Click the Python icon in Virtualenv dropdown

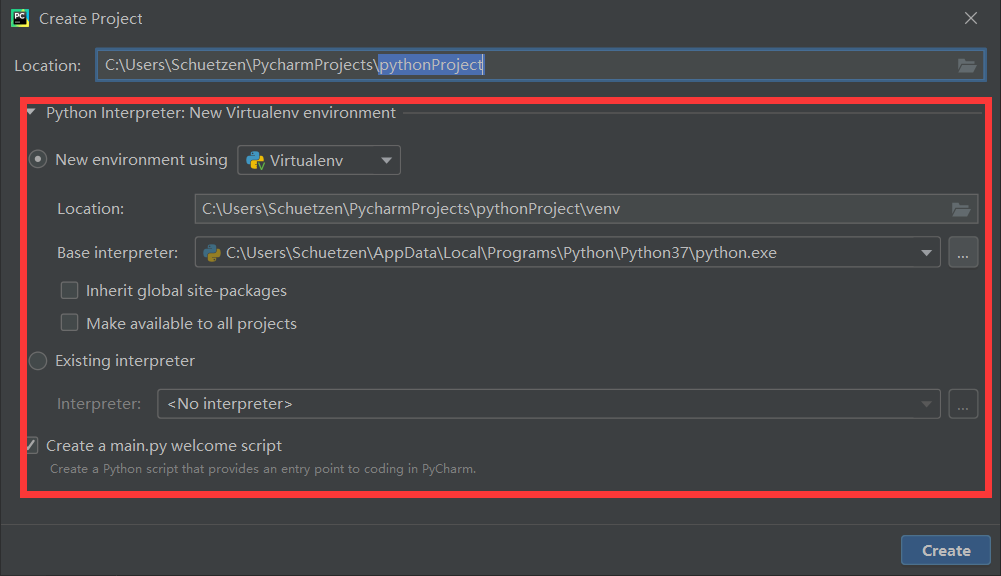pos(255,160)
